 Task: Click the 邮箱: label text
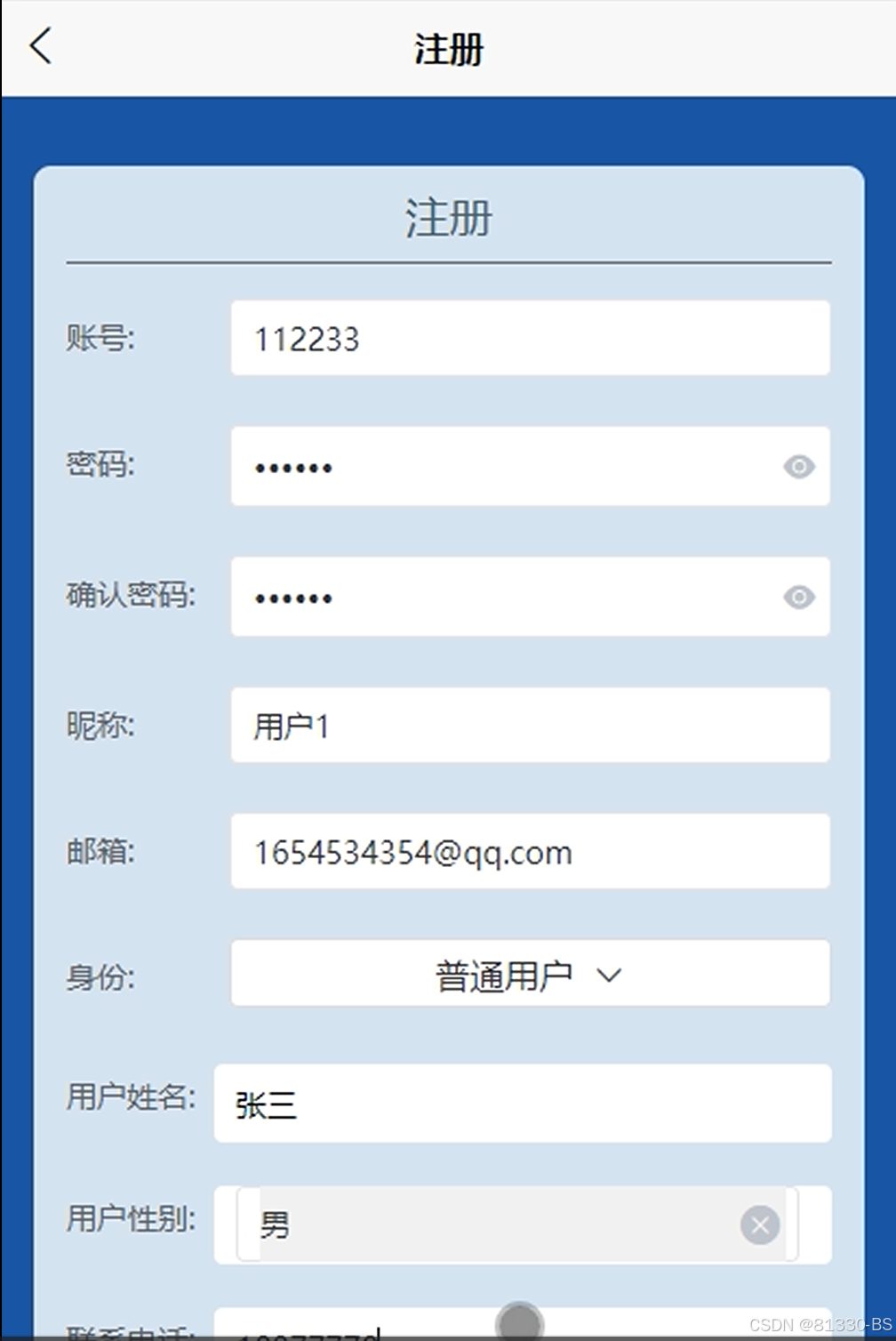click(100, 852)
